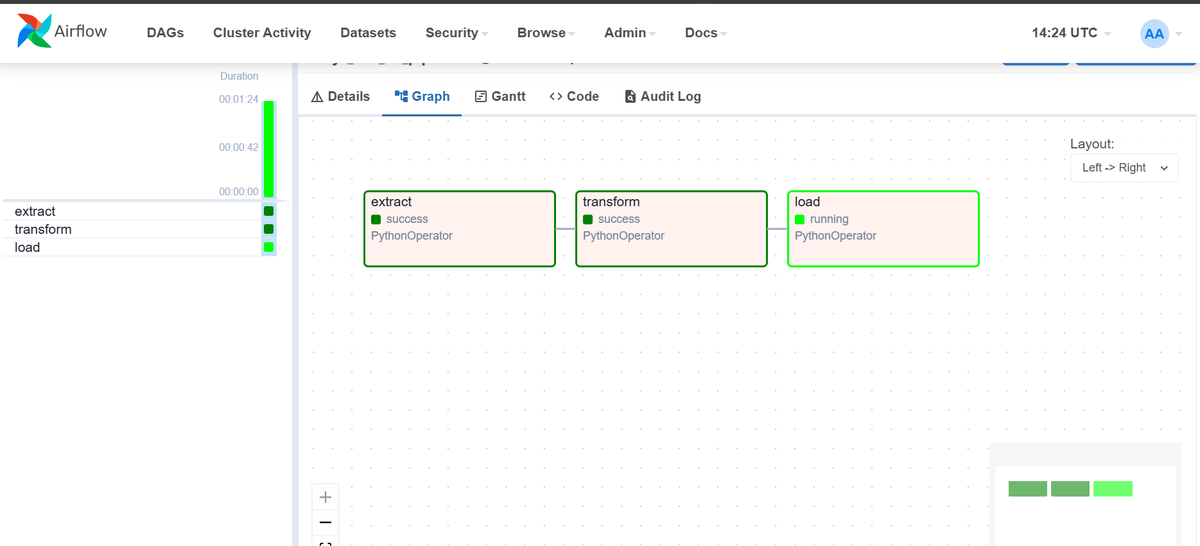Click the success status icon on transform node
Image resolution: width=1200 pixels, height=546 pixels.
coord(588,219)
